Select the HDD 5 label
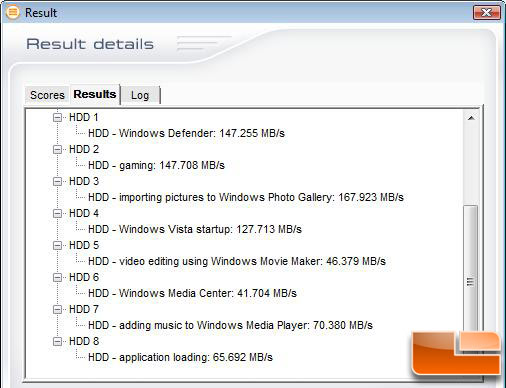The image size is (506, 388). tap(84, 245)
